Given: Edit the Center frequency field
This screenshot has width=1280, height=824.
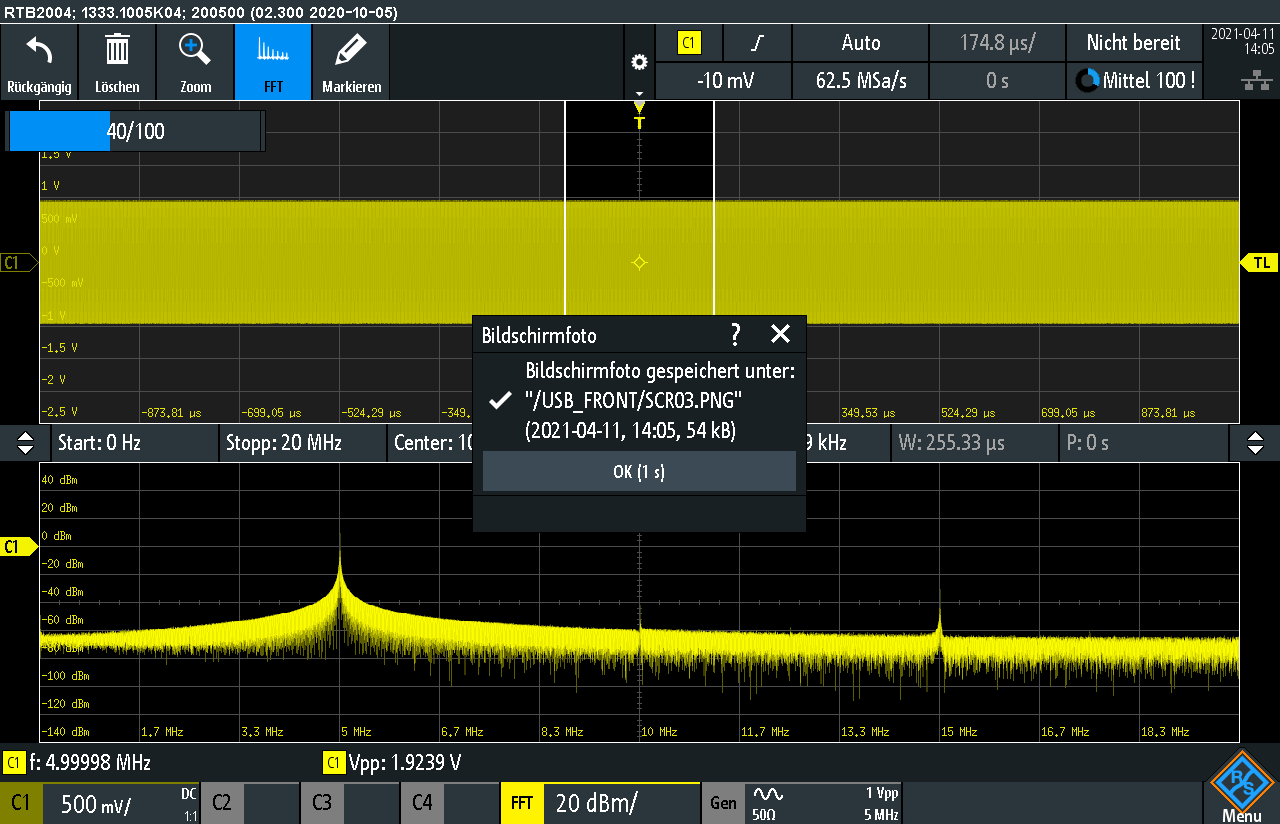Looking at the screenshot, I should 431,443.
